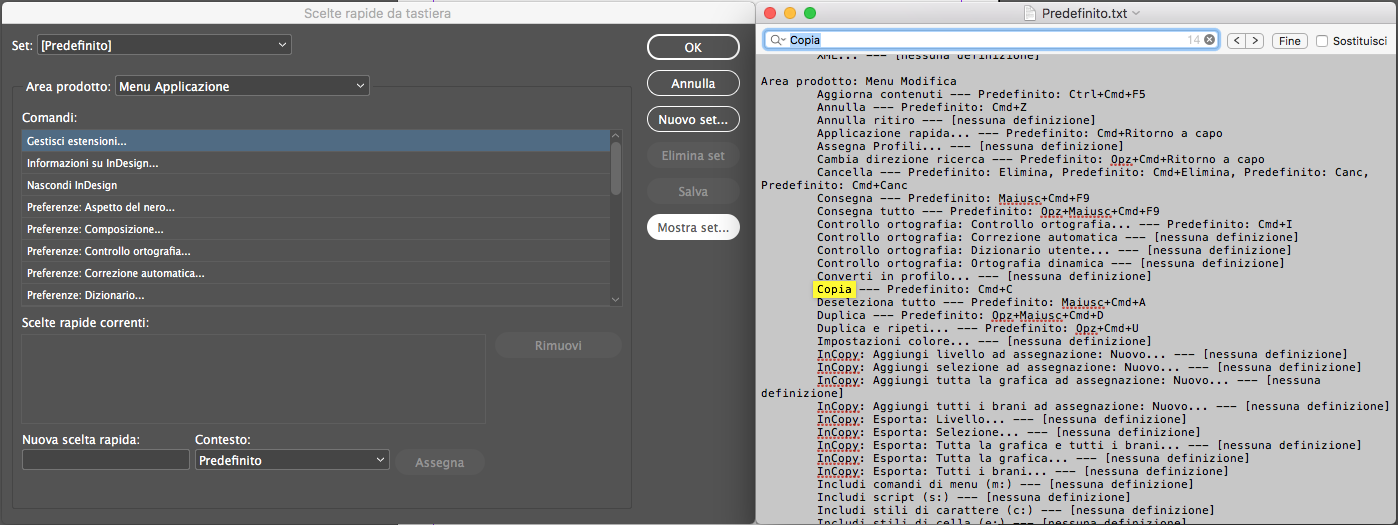Open the Area prodotto dropdown
The height and width of the screenshot is (525, 1398).
click(242, 87)
